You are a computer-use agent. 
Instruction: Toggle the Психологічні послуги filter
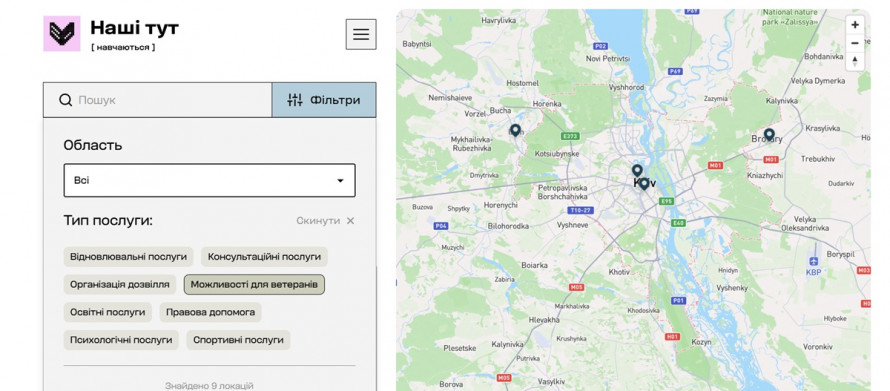[121, 340]
